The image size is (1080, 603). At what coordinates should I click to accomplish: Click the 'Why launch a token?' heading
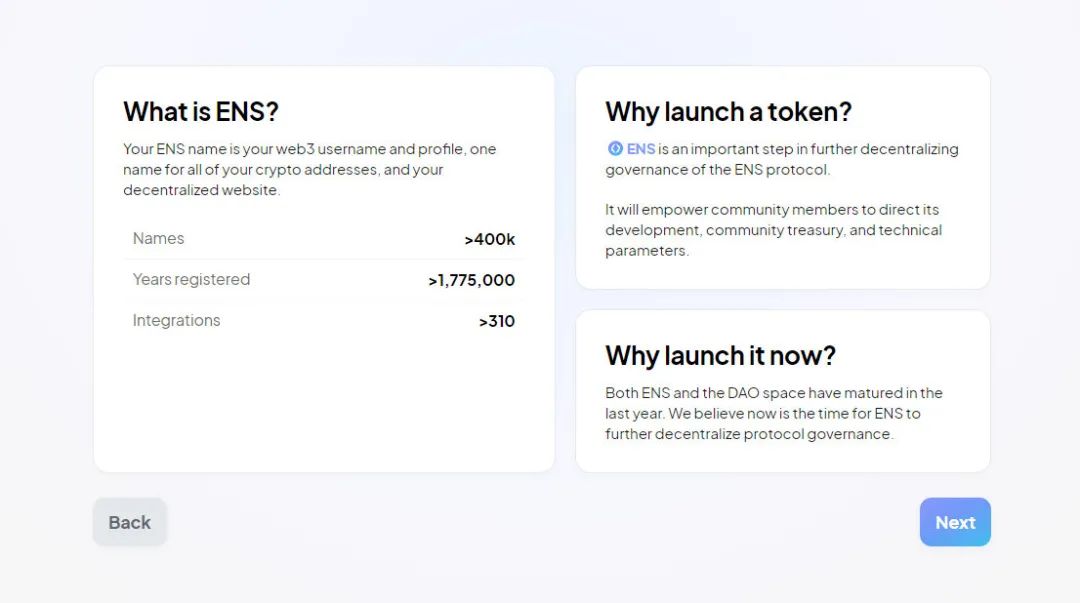click(x=728, y=111)
